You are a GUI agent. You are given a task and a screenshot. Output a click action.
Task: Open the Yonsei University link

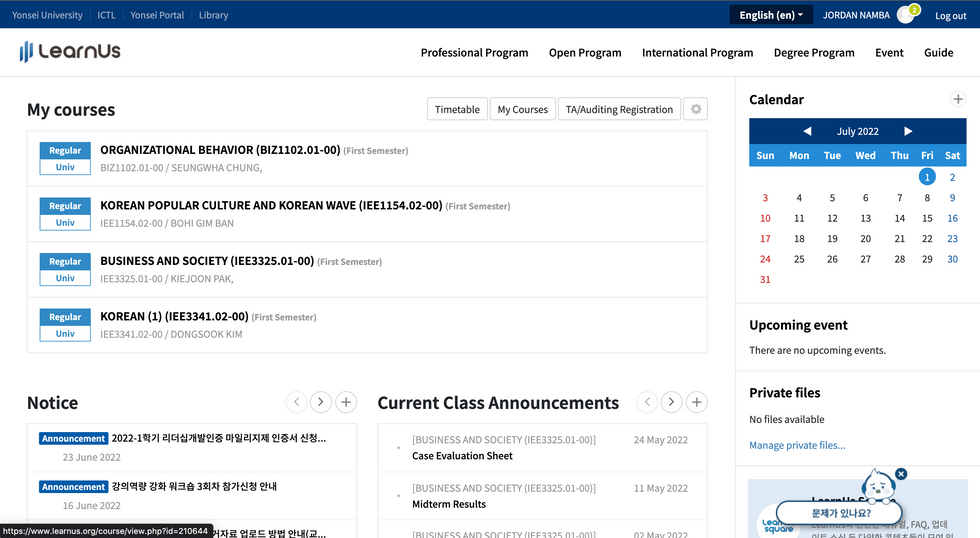(48, 15)
